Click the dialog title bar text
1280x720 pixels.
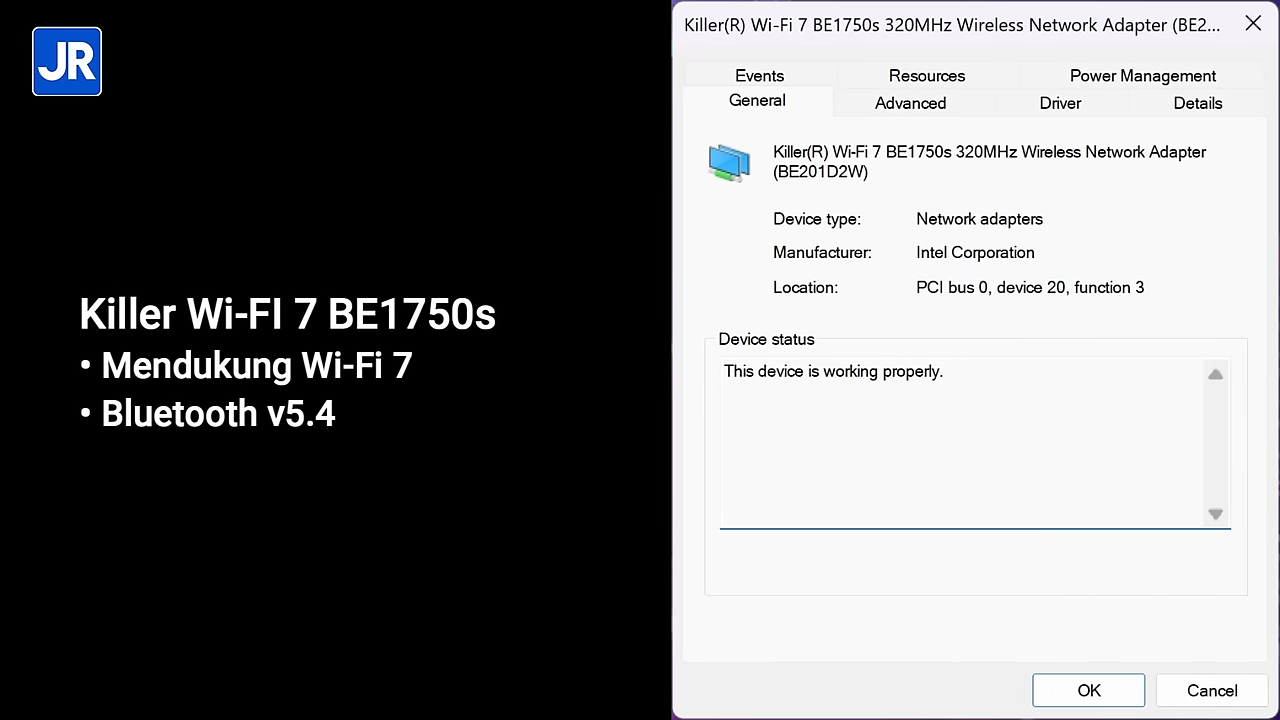(x=950, y=25)
